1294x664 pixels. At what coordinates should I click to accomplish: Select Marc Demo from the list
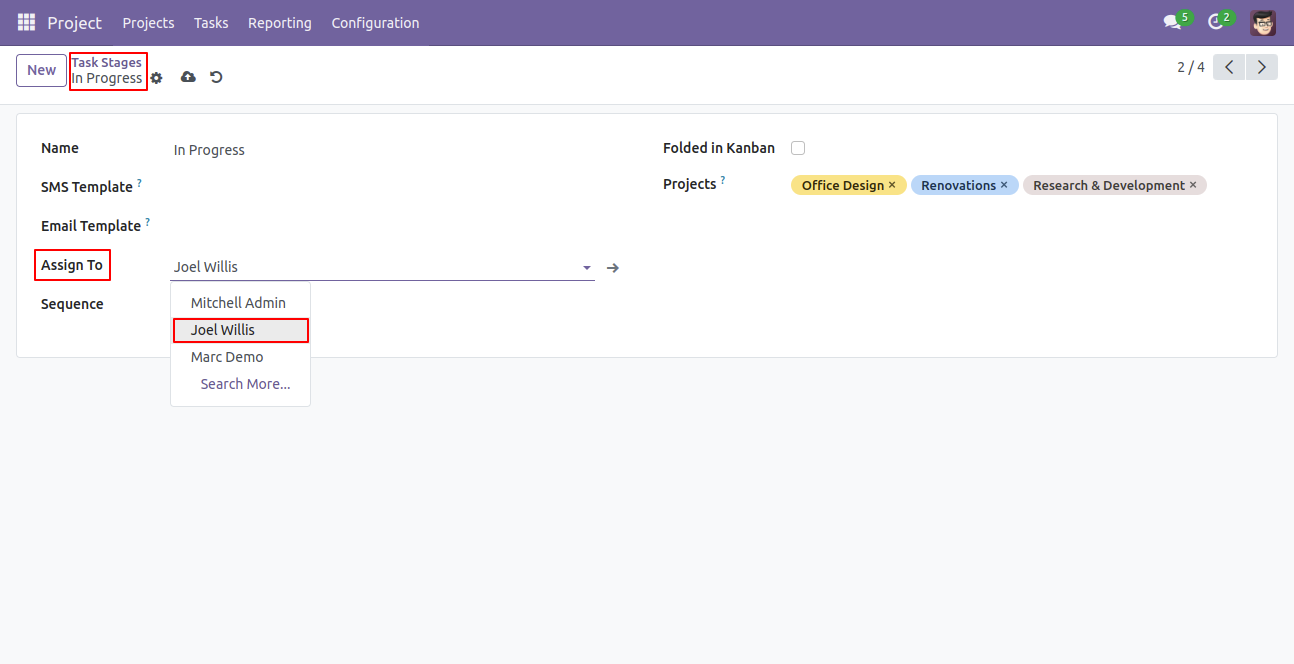pyautogui.click(x=240, y=357)
